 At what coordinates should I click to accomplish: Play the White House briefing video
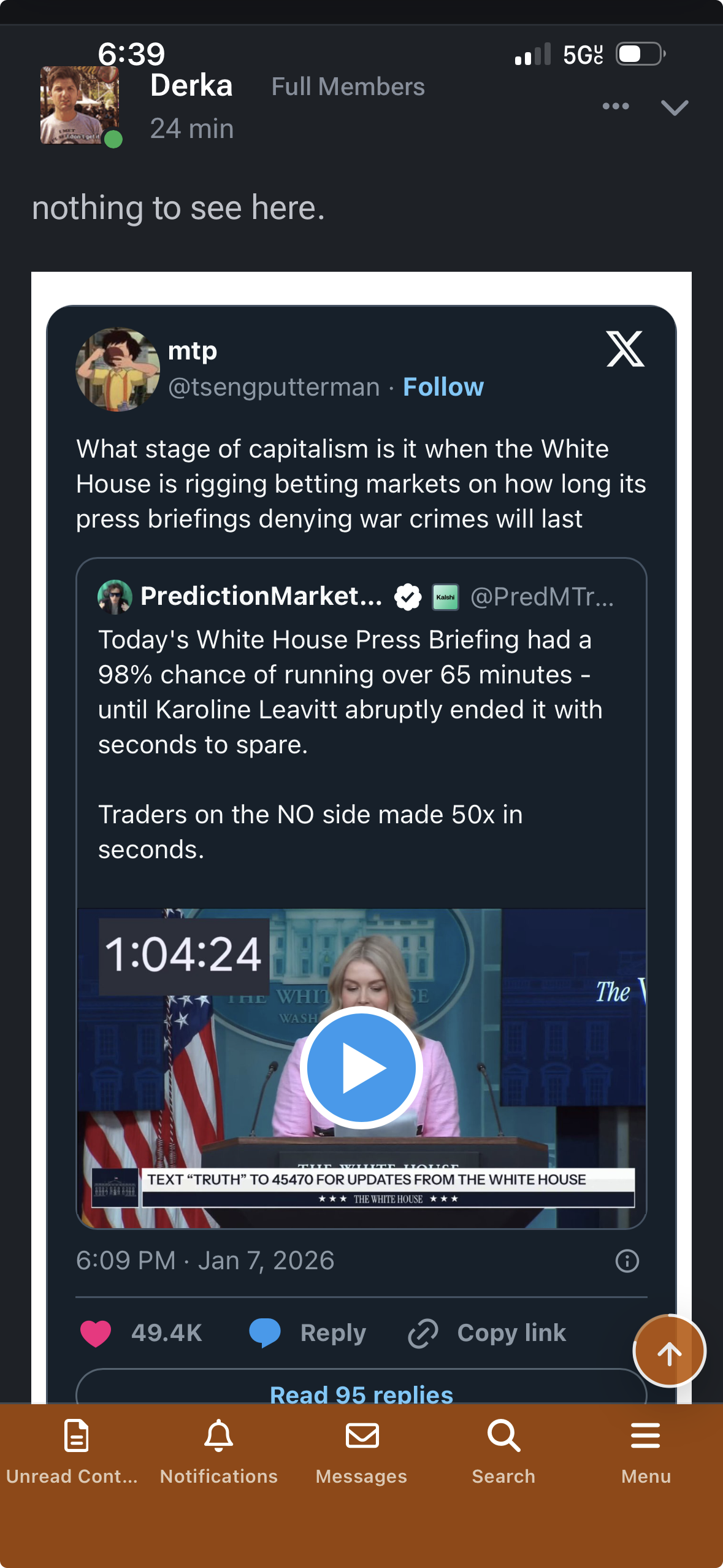(361, 1067)
